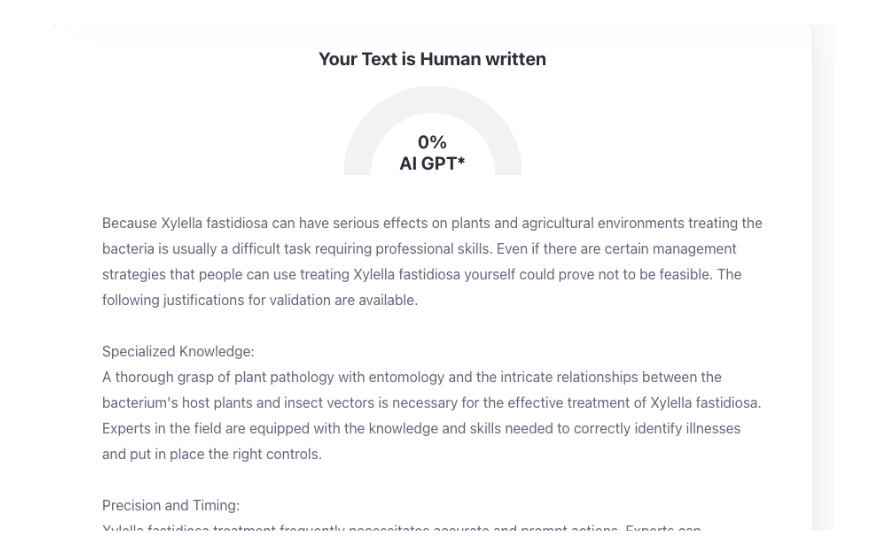The height and width of the screenshot is (536, 896).
Task: Click the line starting "A thorough grasp of plant pathology"
Action: pos(412,376)
